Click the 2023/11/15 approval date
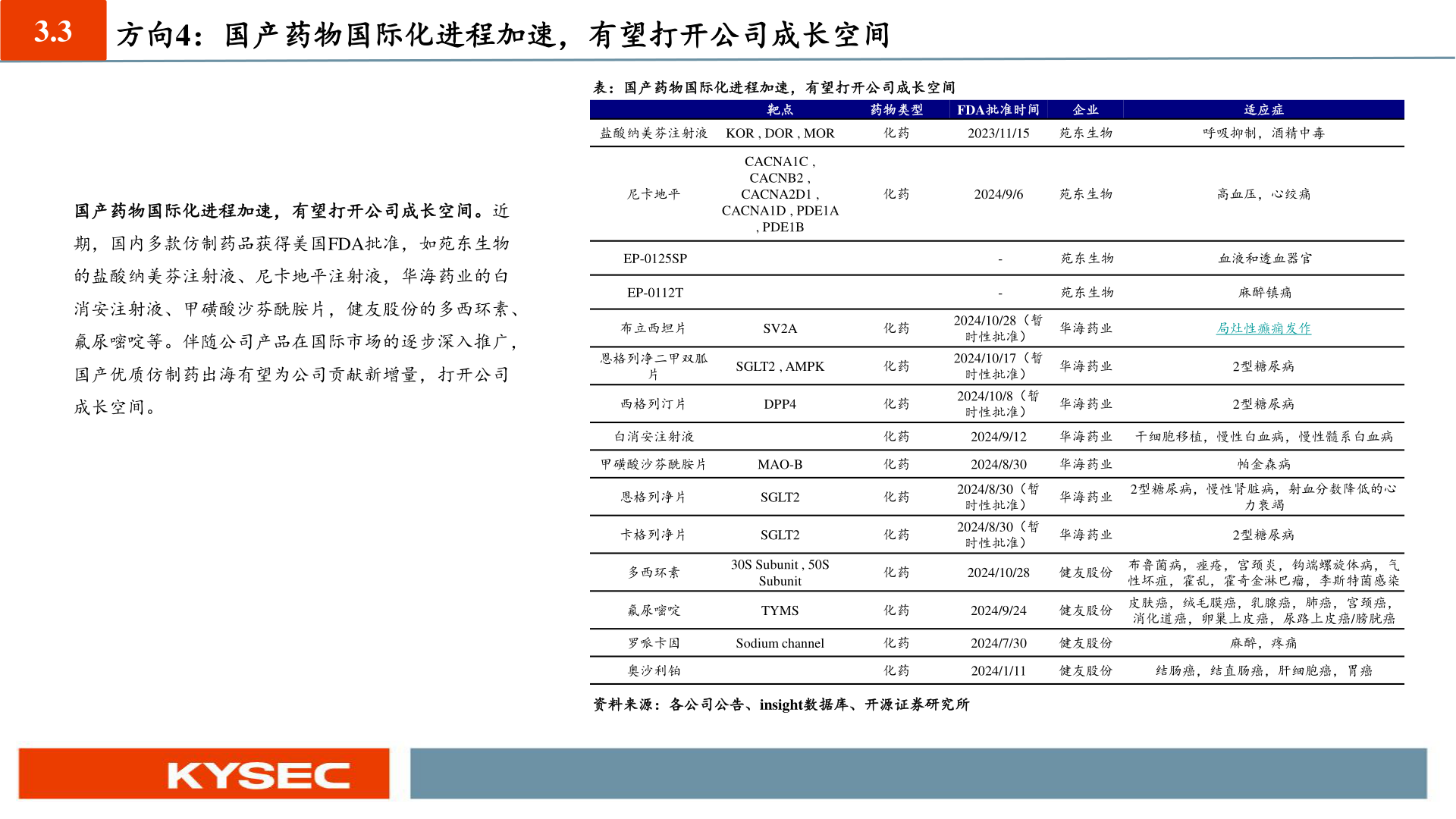The width and height of the screenshot is (1456, 819). click(998, 133)
